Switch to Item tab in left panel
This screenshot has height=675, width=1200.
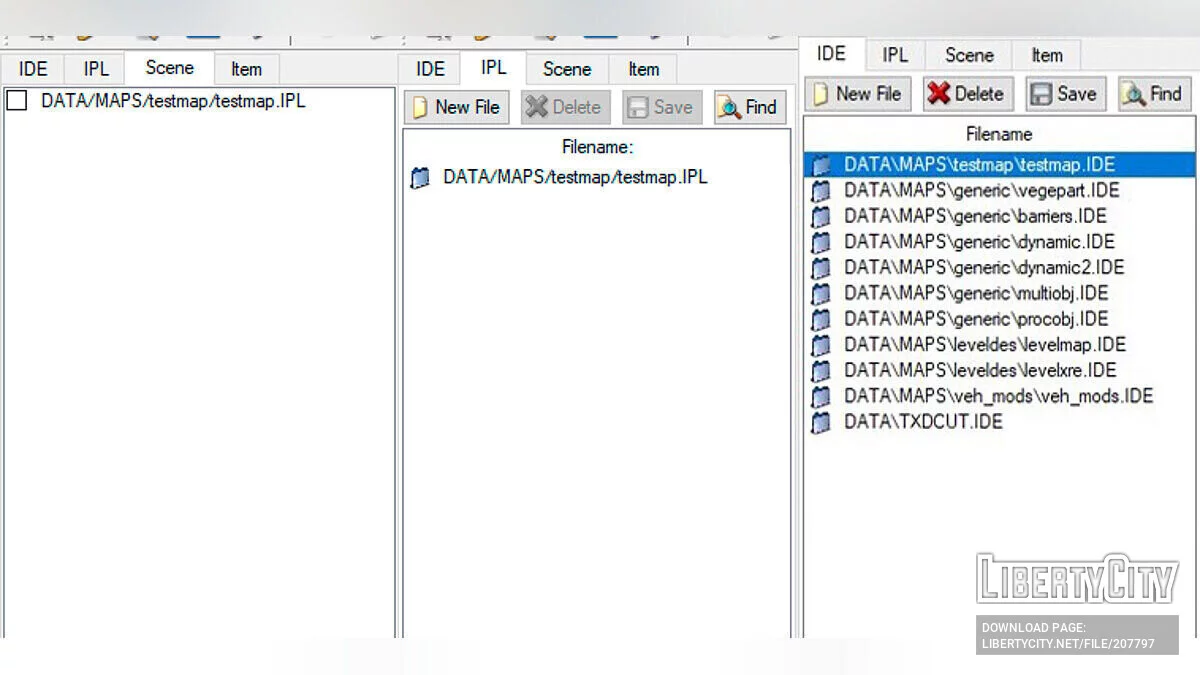[246, 69]
